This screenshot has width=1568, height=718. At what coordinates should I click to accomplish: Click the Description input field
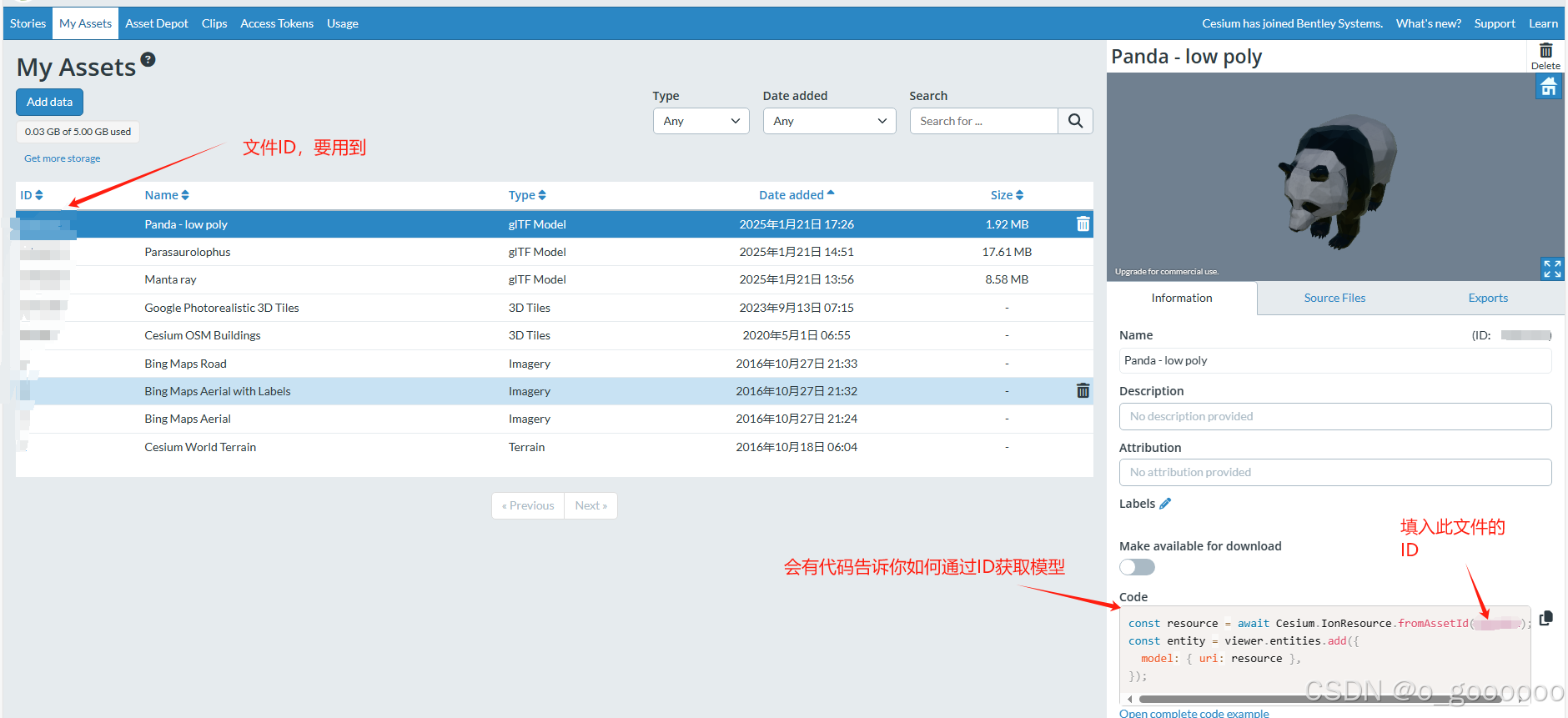(1334, 416)
